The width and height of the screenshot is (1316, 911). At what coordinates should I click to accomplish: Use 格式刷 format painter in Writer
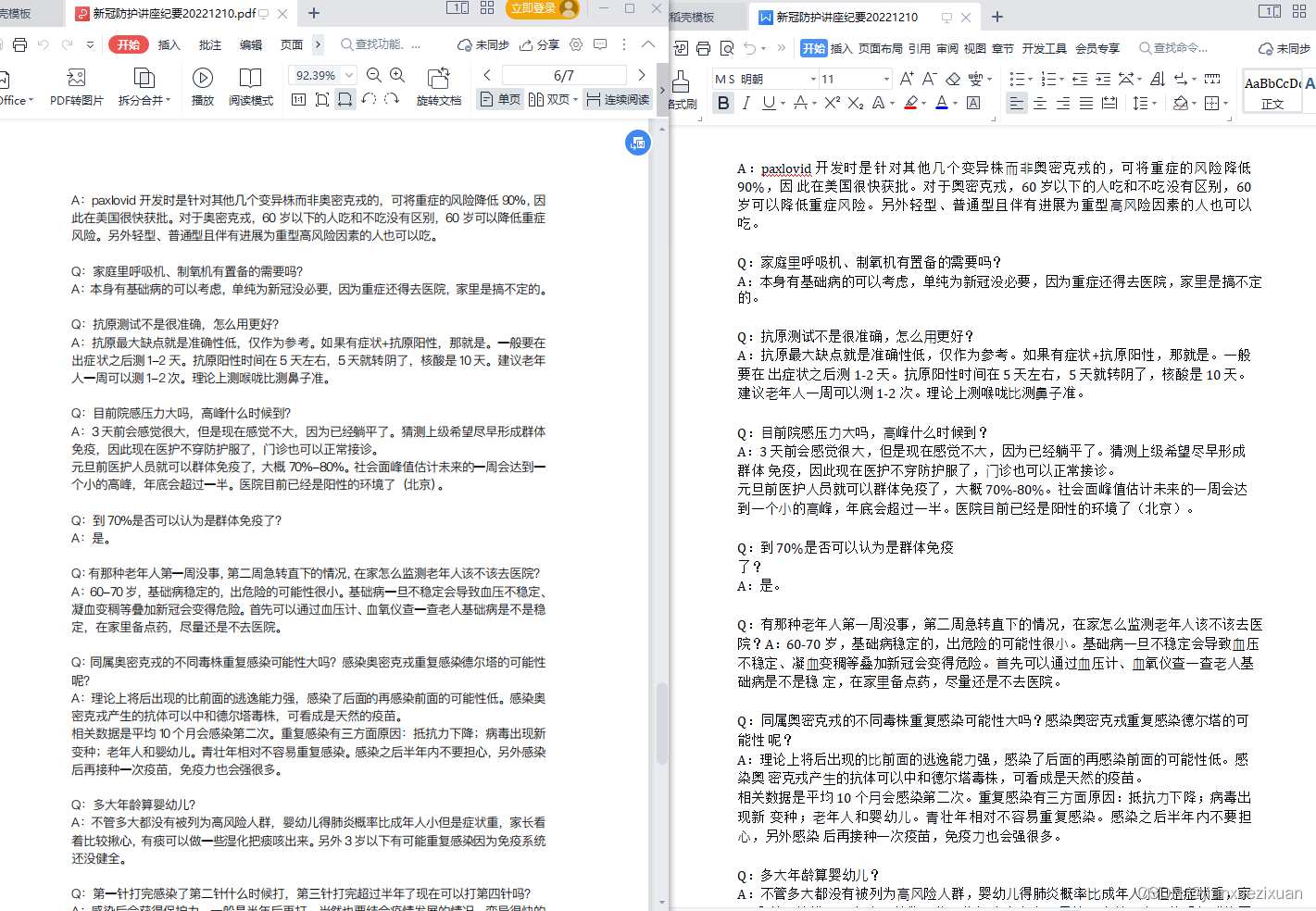(x=682, y=90)
